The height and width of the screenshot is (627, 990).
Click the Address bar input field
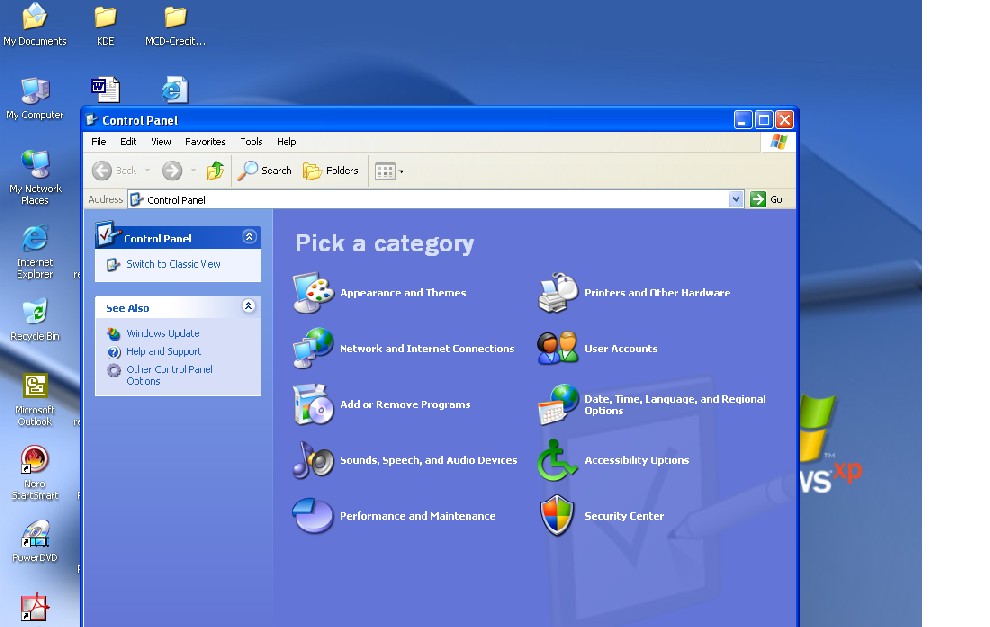click(x=436, y=200)
